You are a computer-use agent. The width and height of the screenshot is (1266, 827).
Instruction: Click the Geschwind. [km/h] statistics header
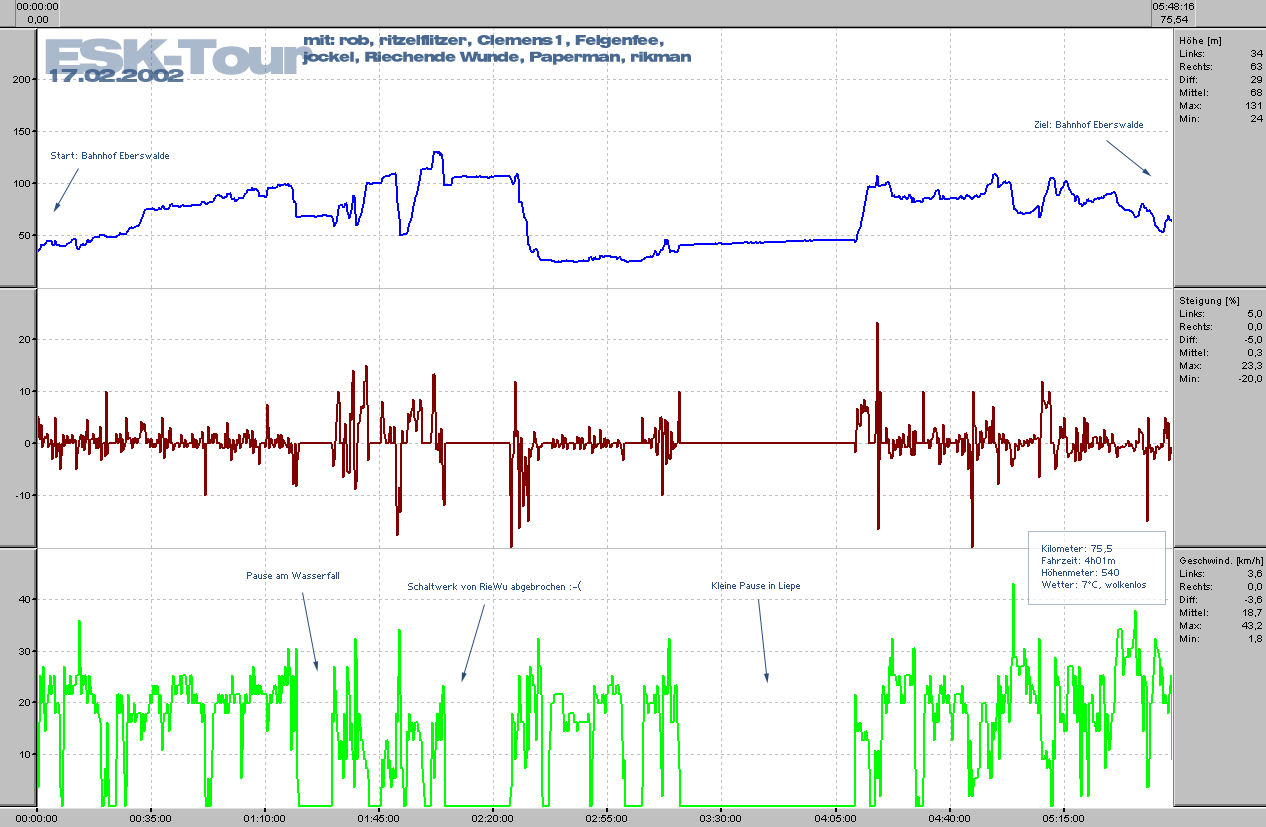pos(1221,560)
